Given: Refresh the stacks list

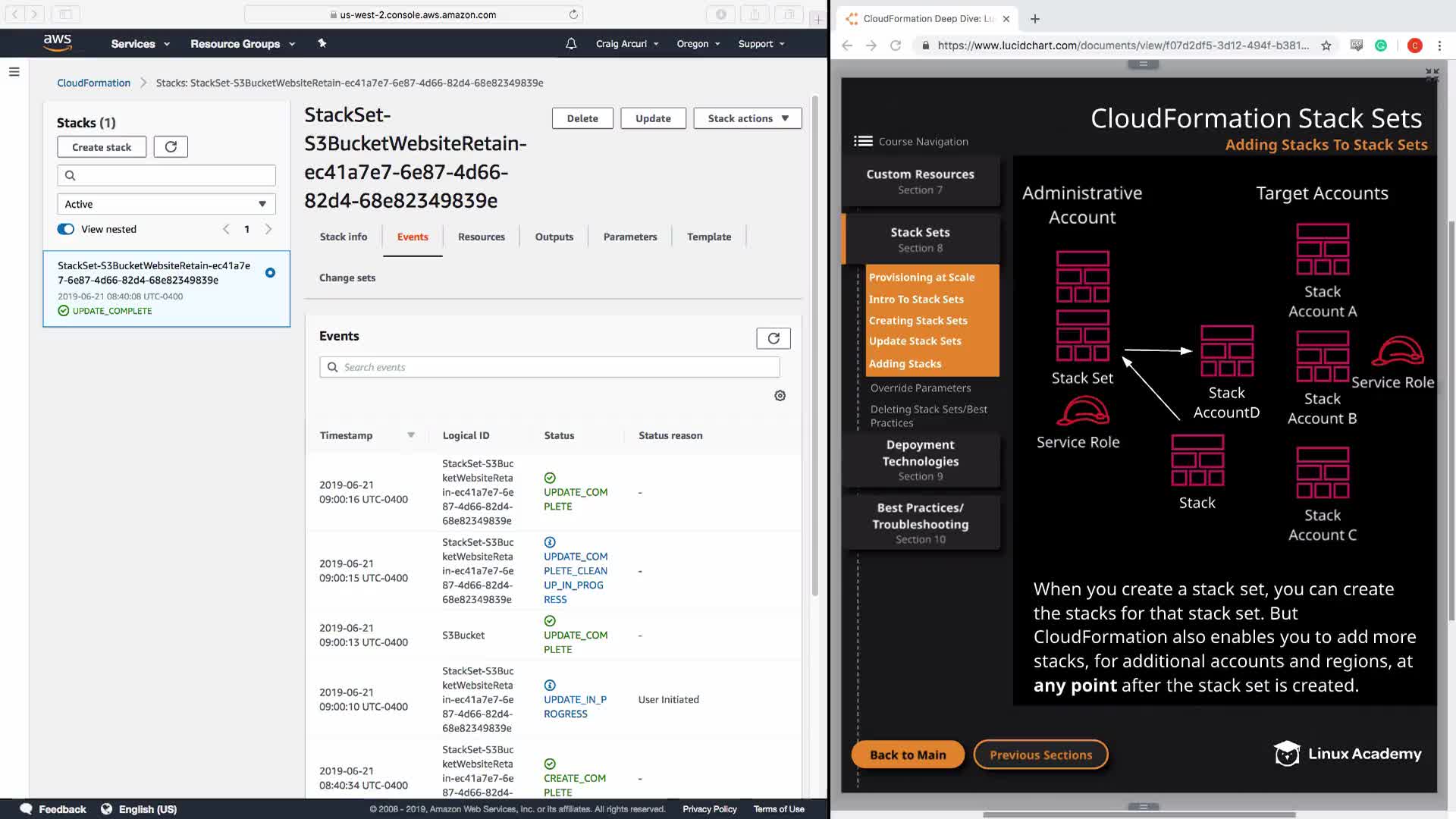Looking at the screenshot, I should [171, 147].
